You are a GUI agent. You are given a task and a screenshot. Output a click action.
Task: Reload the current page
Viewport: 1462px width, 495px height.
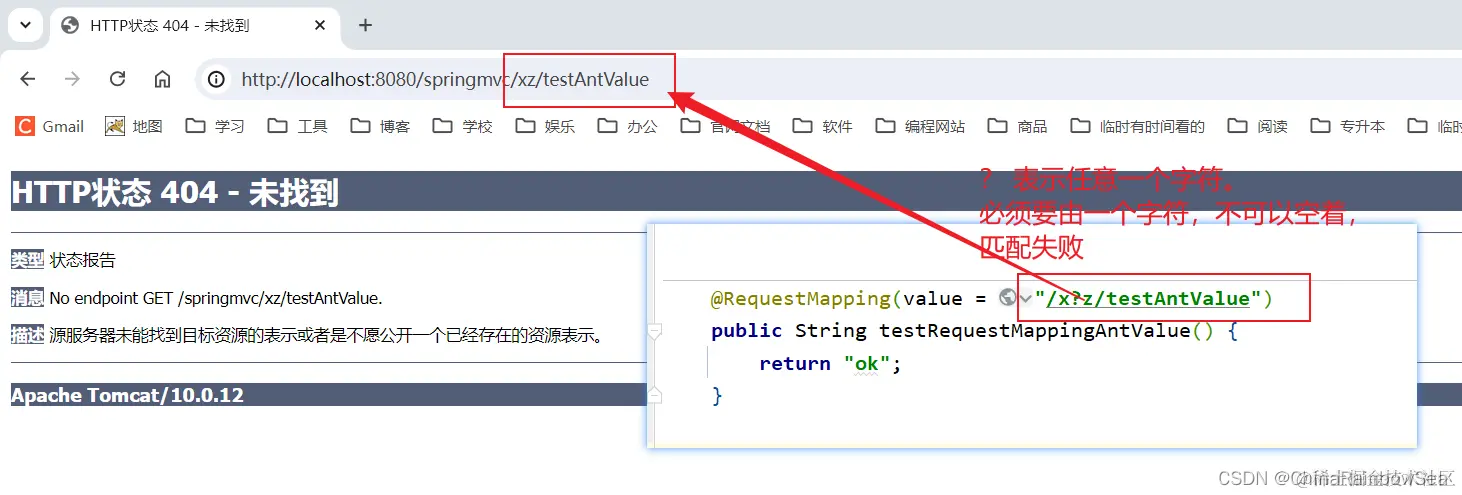click(x=117, y=79)
